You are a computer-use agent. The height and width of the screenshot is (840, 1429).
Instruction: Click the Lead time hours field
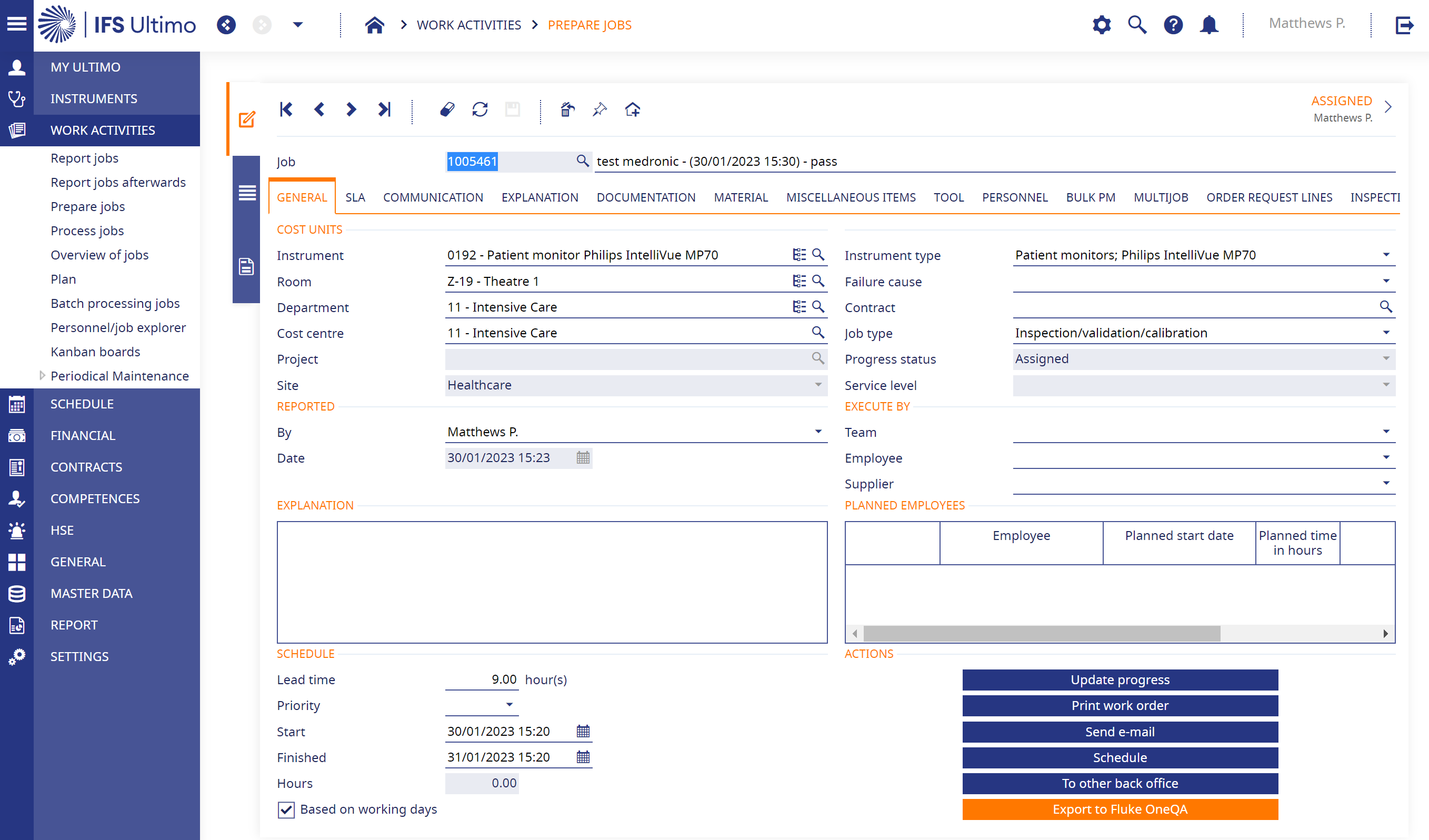[x=482, y=679]
